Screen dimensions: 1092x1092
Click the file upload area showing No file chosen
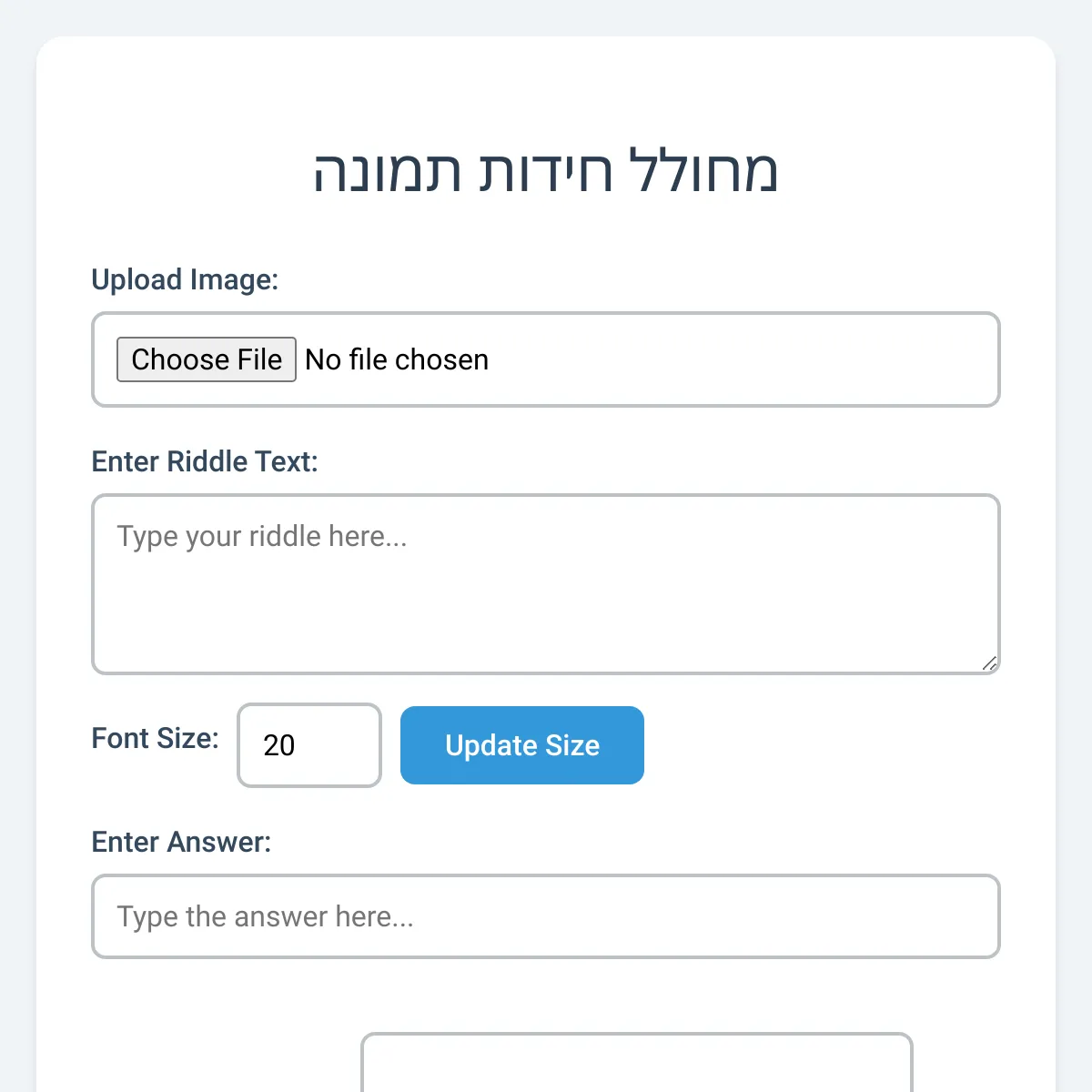(x=637, y=359)
